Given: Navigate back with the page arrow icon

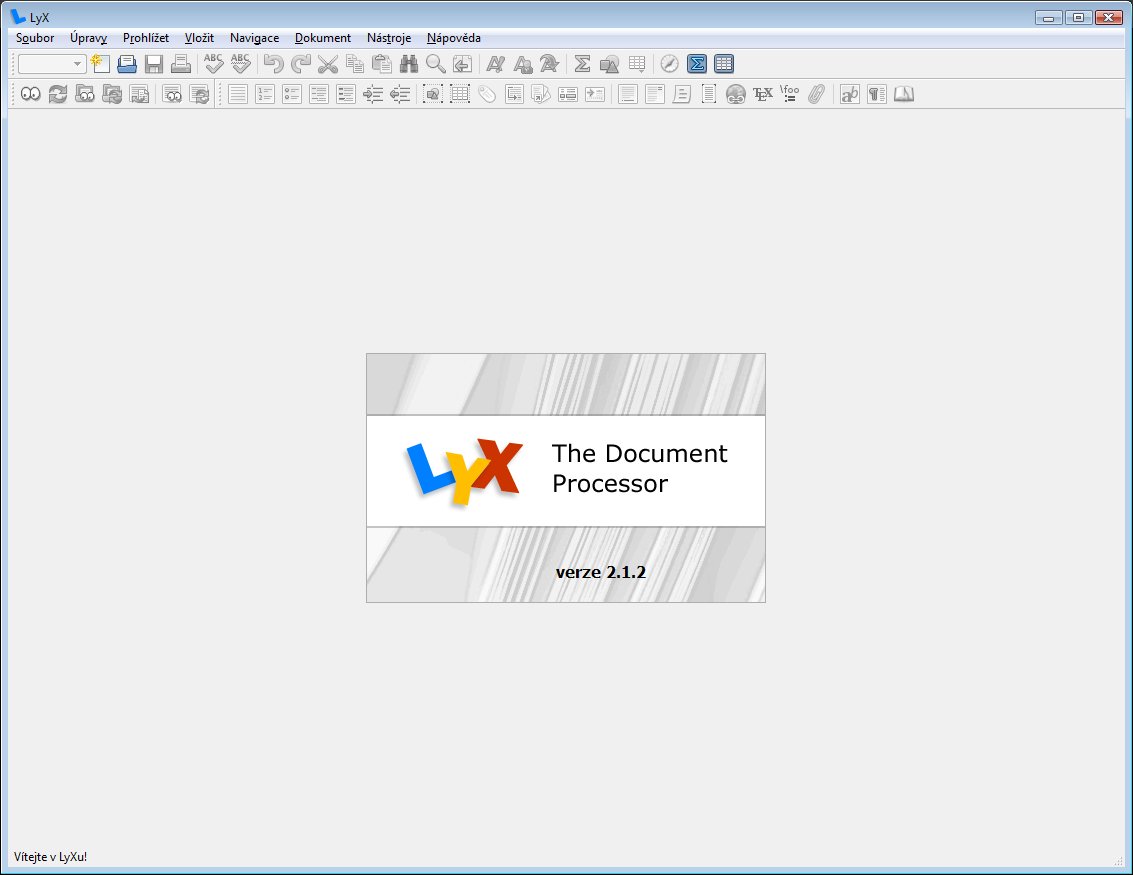Looking at the screenshot, I should [x=462, y=64].
